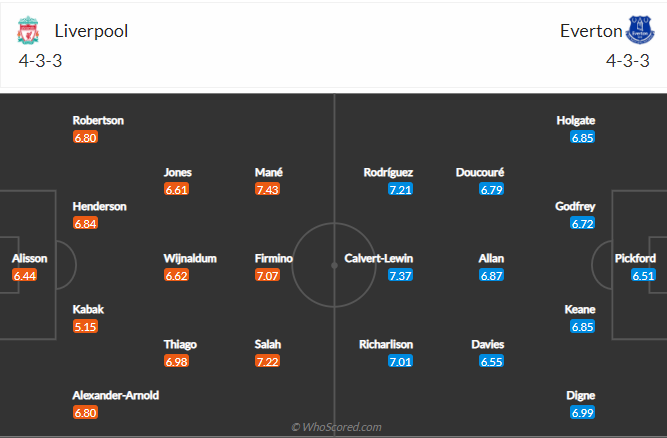Image resolution: width=667 pixels, height=438 pixels.
Task: Click the WhoScored.com watermark
Action: [x=336, y=427]
